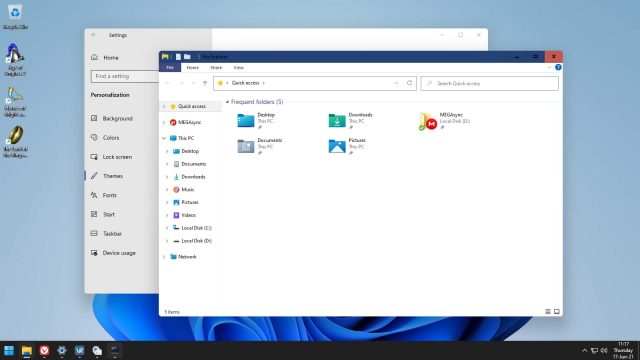Viewport: 640px width, 360px height.
Task: Open recent locations dropdown arrow
Action: point(193,83)
